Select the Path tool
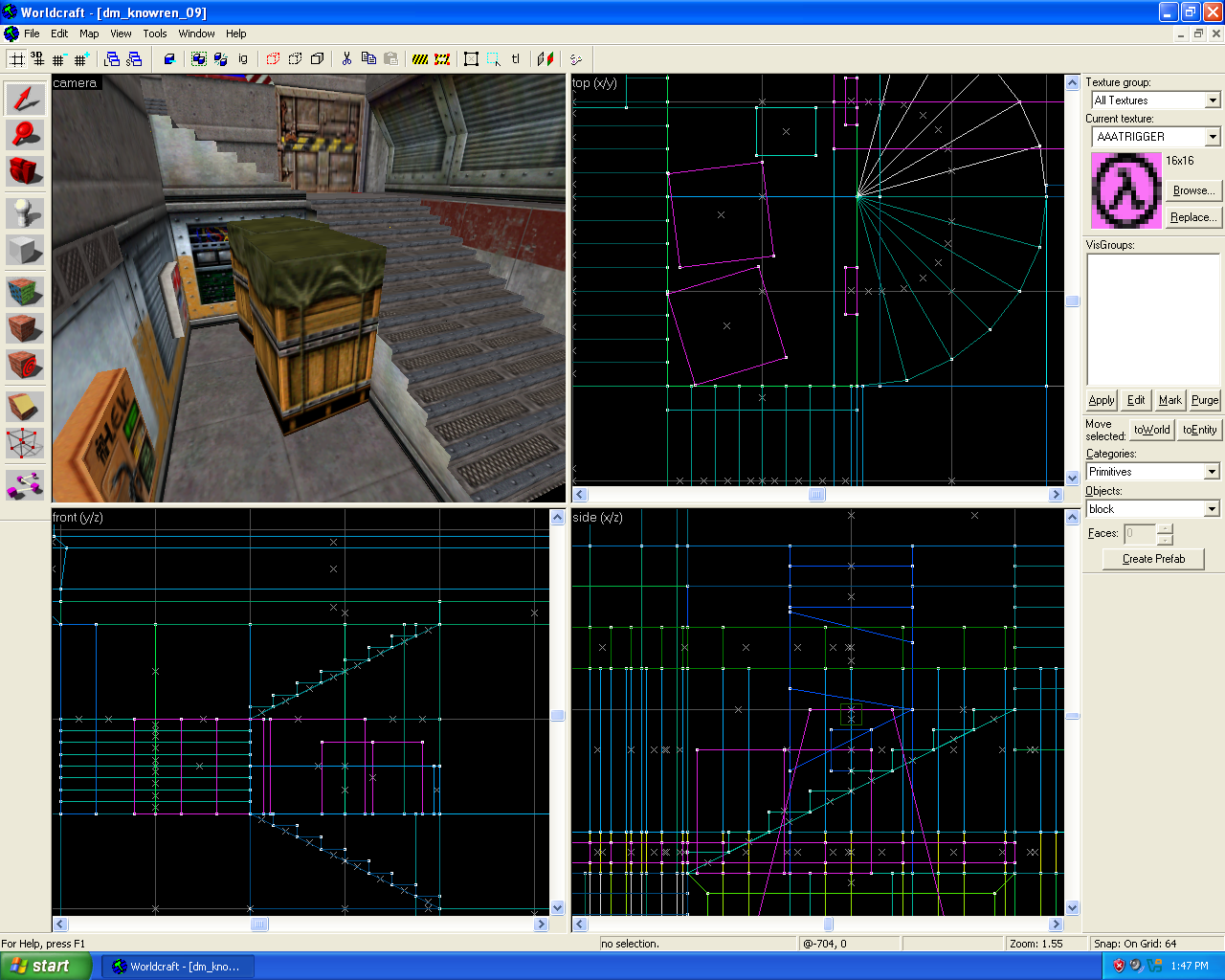This screenshot has height=980, width=1225. [x=25, y=484]
